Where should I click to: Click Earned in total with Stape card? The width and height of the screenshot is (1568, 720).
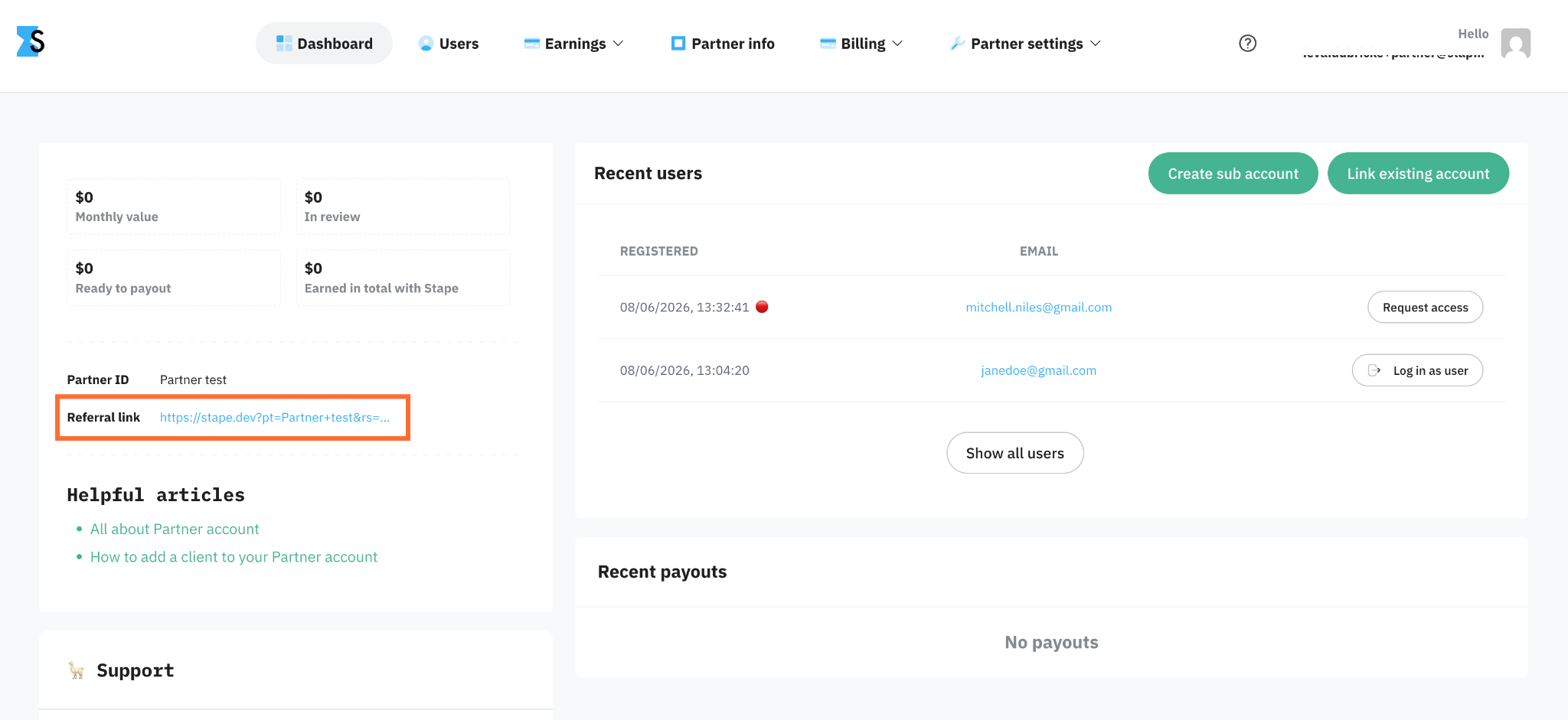coord(403,278)
